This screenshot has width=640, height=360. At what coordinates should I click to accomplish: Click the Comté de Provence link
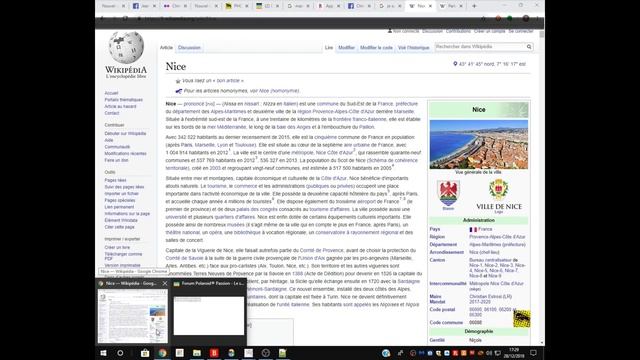pos(322,250)
